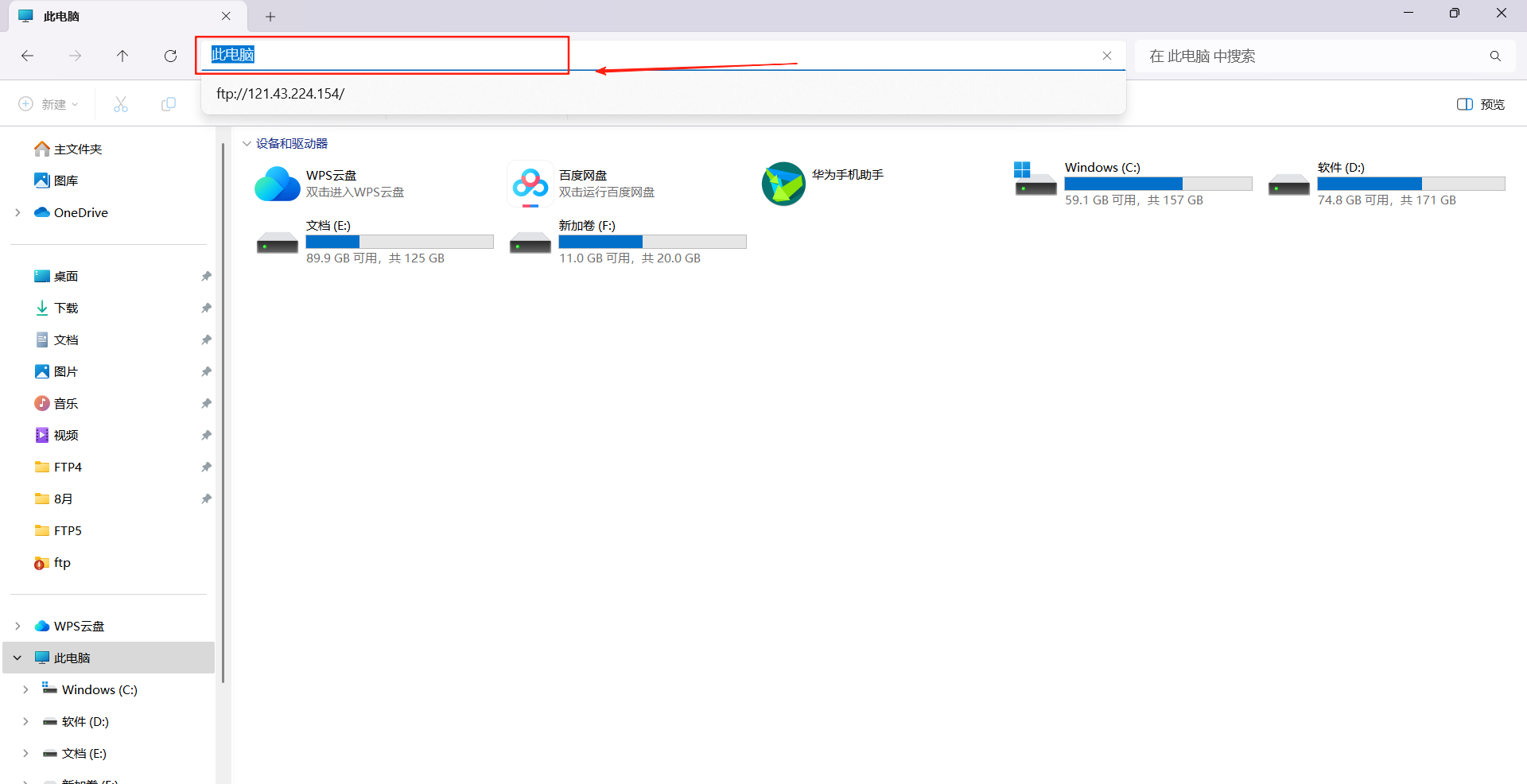This screenshot has width=1527, height=784.
Task: Close the 此电脑 tab
Action: point(226,16)
